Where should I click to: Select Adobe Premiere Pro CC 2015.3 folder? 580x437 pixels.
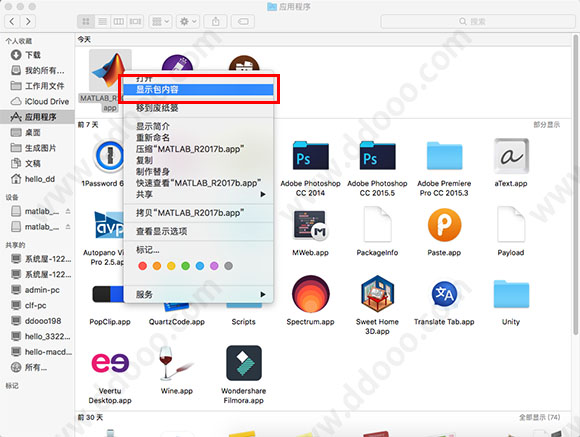[444, 156]
